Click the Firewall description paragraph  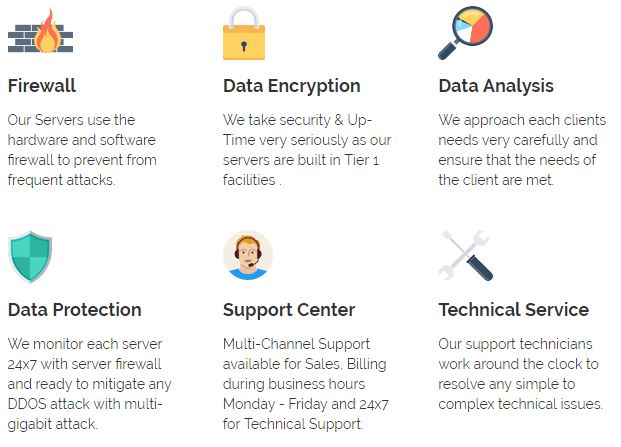82,150
